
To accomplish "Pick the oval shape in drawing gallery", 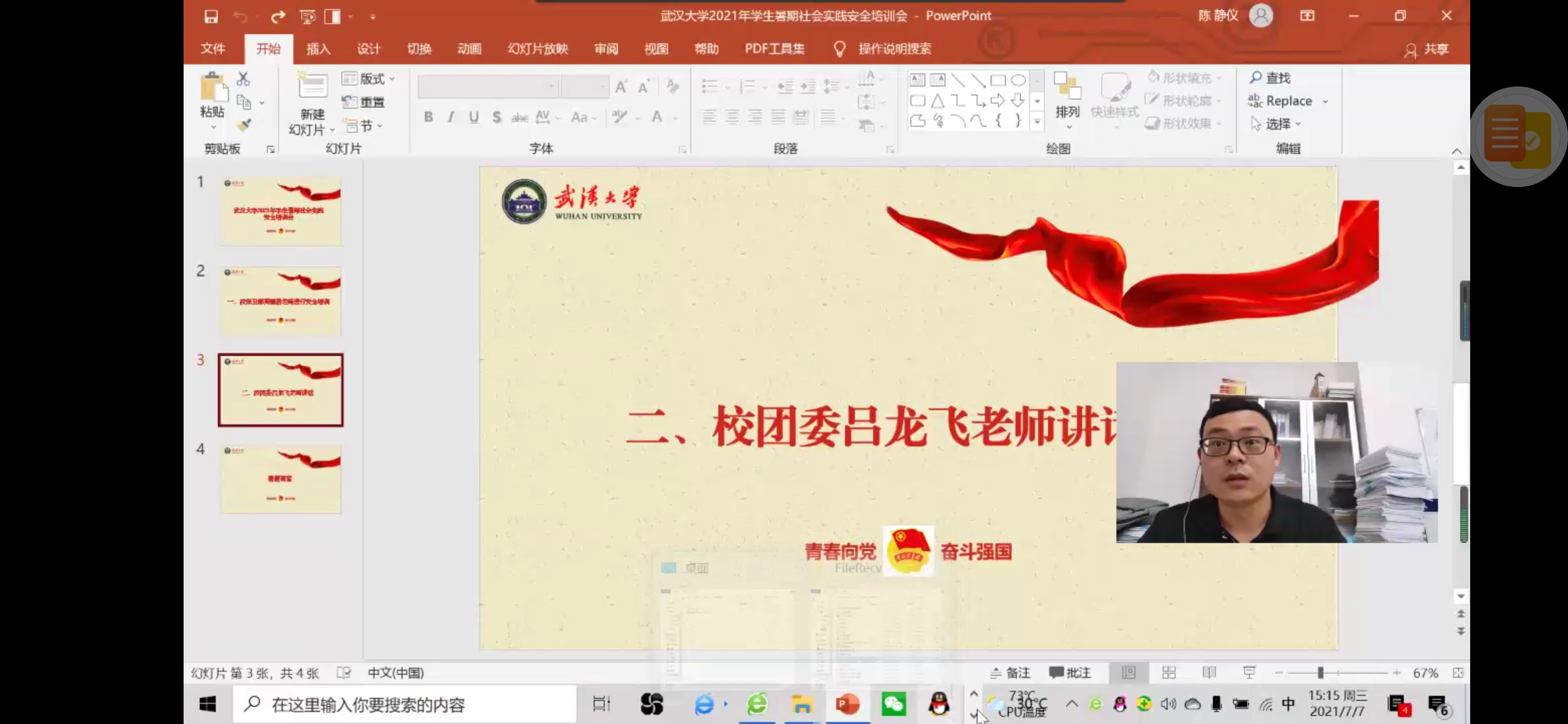I will tap(1018, 80).
